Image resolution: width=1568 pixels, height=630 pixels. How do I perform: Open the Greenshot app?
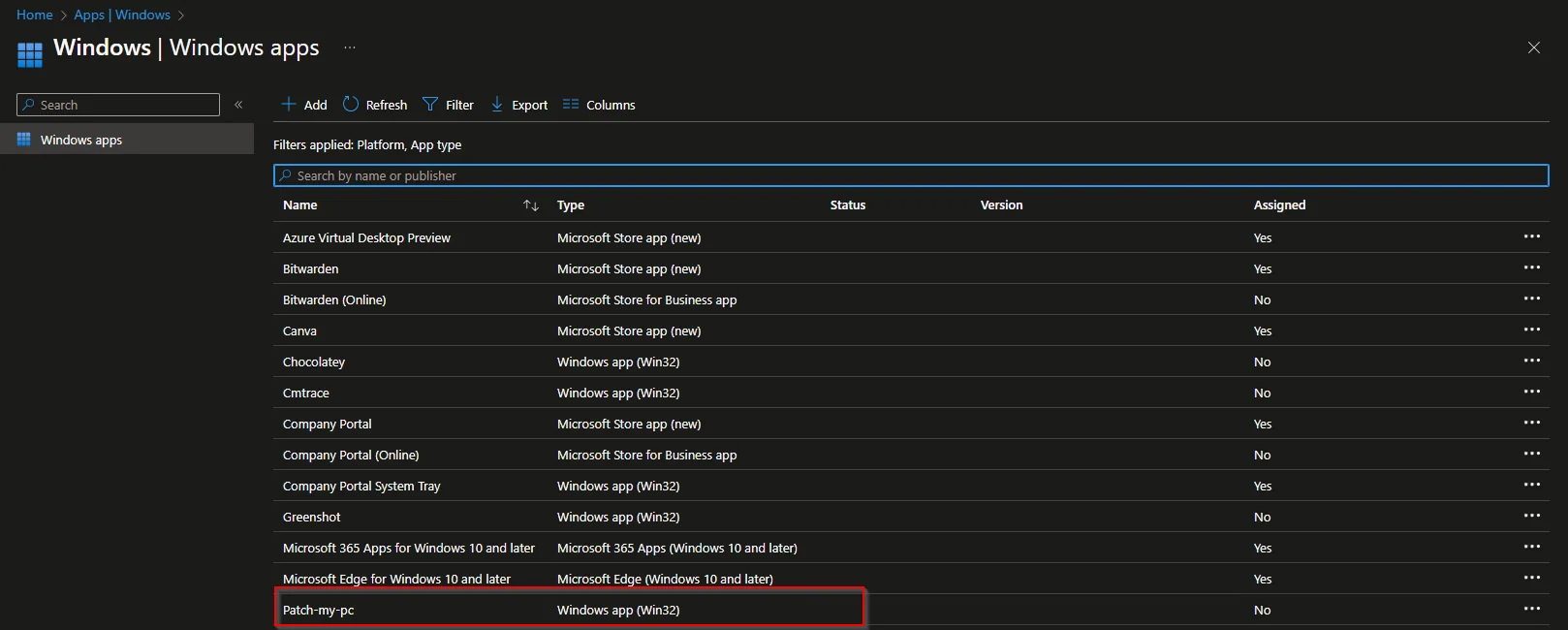pyautogui.click(x=312, y=517)
